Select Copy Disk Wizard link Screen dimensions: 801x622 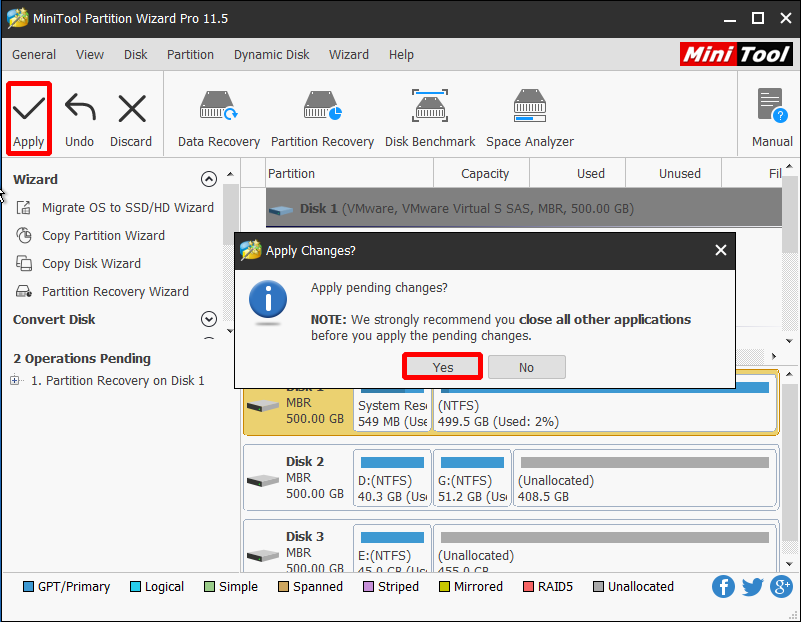[x=91, y=264]
